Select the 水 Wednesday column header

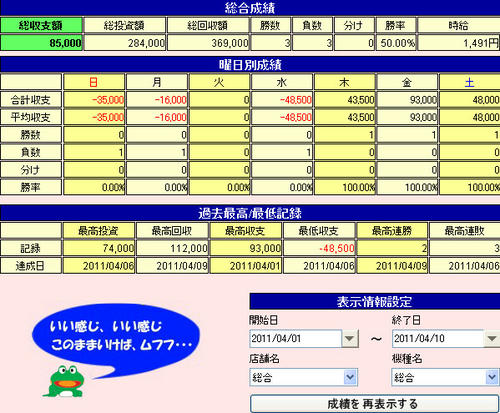click(x=282, y=82)
